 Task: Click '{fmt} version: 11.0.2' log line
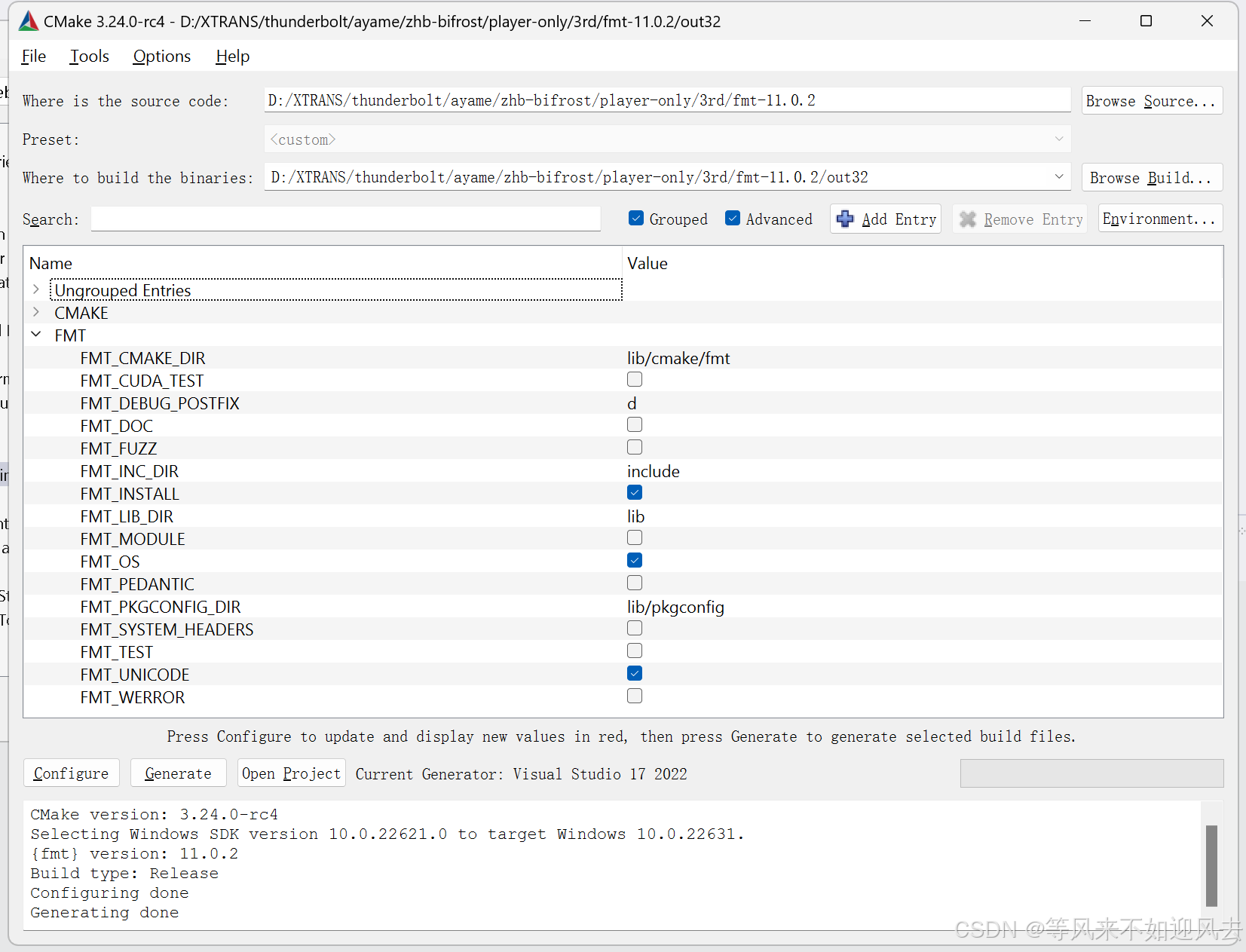[134, 853]
